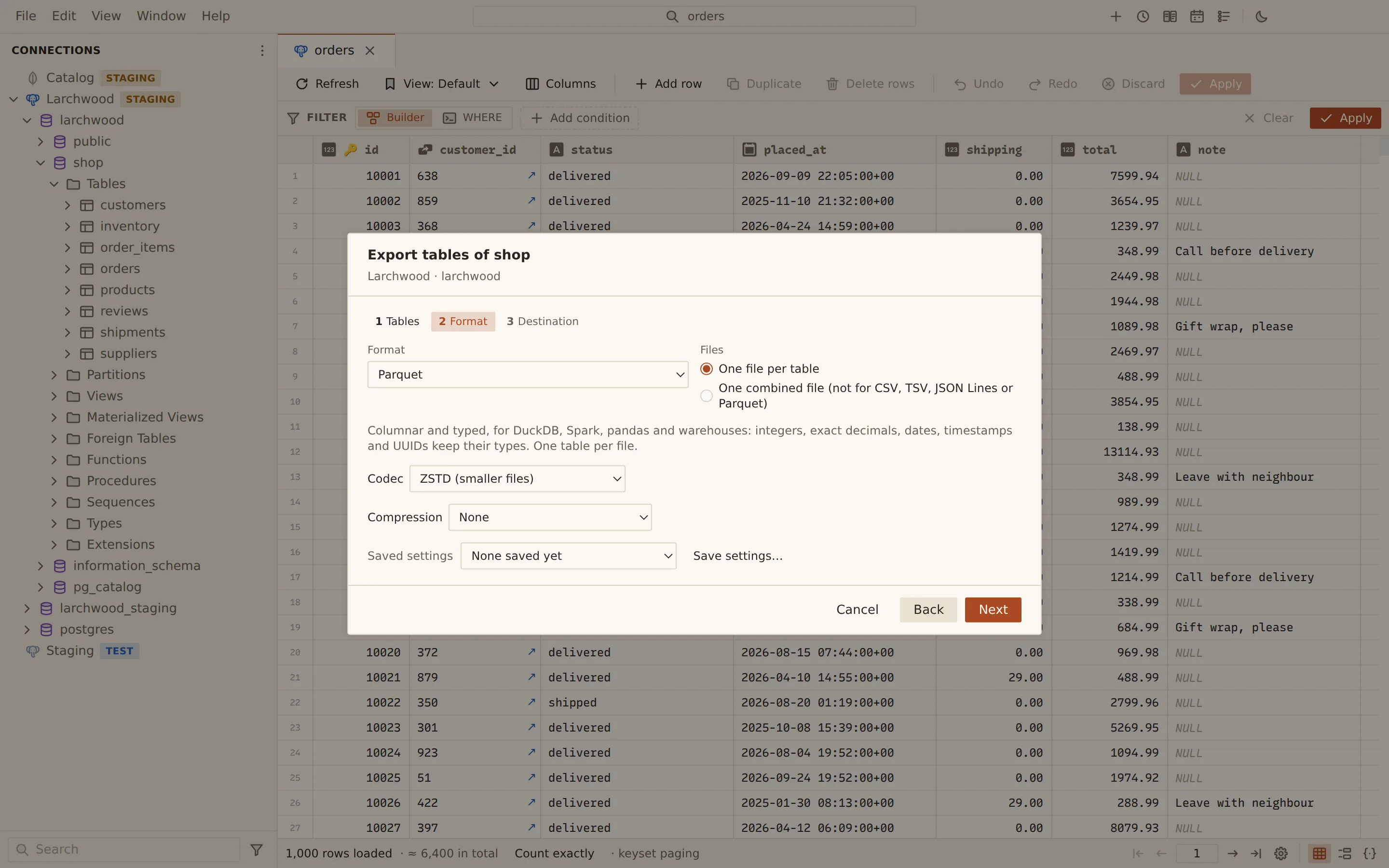Screen dimensions: 1389x868
Task: Click Back in export dialog
Action: click(928, 610)
